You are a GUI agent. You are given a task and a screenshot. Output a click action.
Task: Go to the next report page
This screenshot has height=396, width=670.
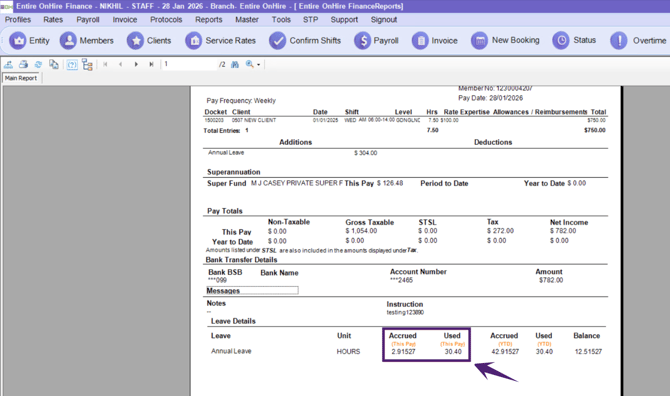pyautogui.click(x=136, y=65)
